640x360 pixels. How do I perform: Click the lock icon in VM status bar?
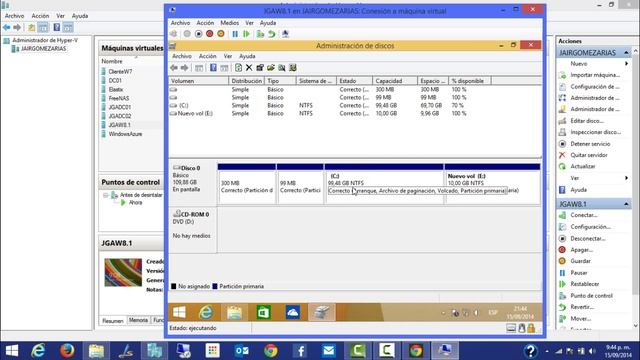click(531, 328)
